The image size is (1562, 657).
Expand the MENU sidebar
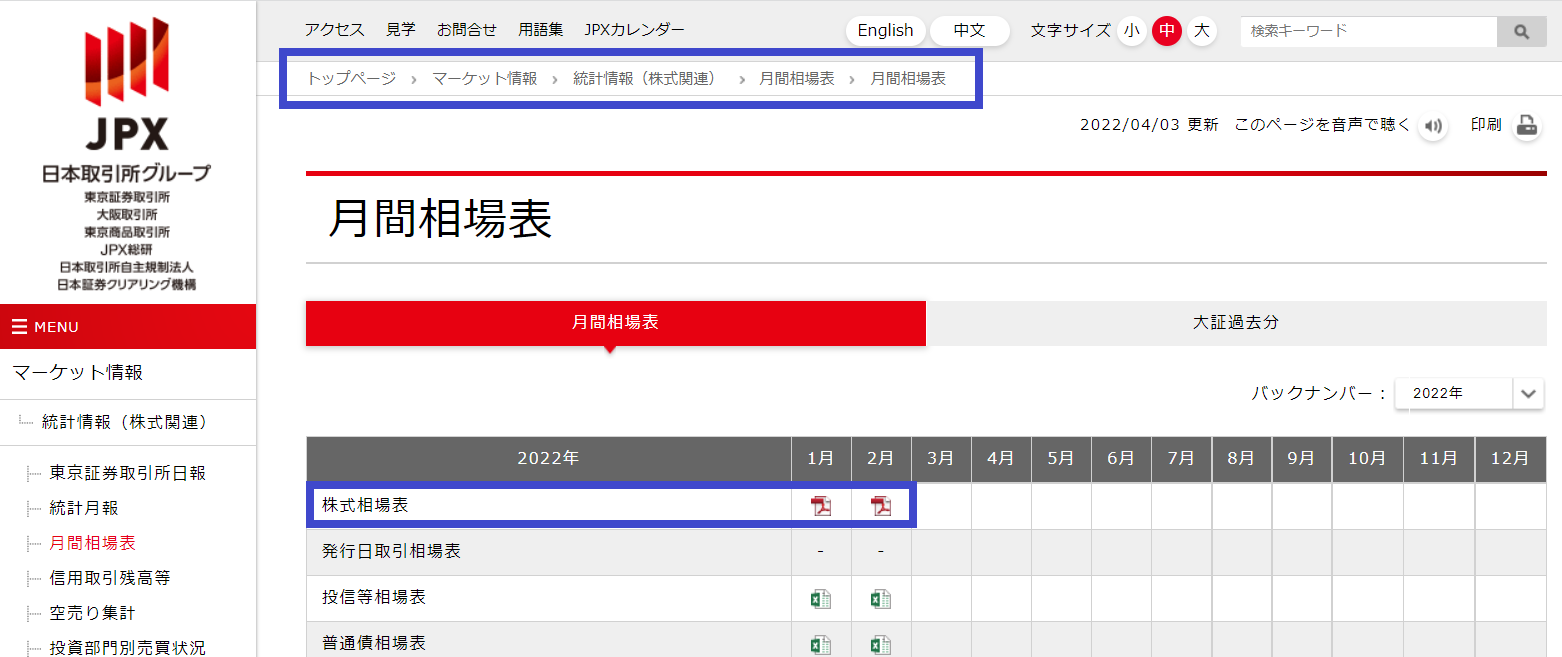pyautogui.click(x=45, y=326)
